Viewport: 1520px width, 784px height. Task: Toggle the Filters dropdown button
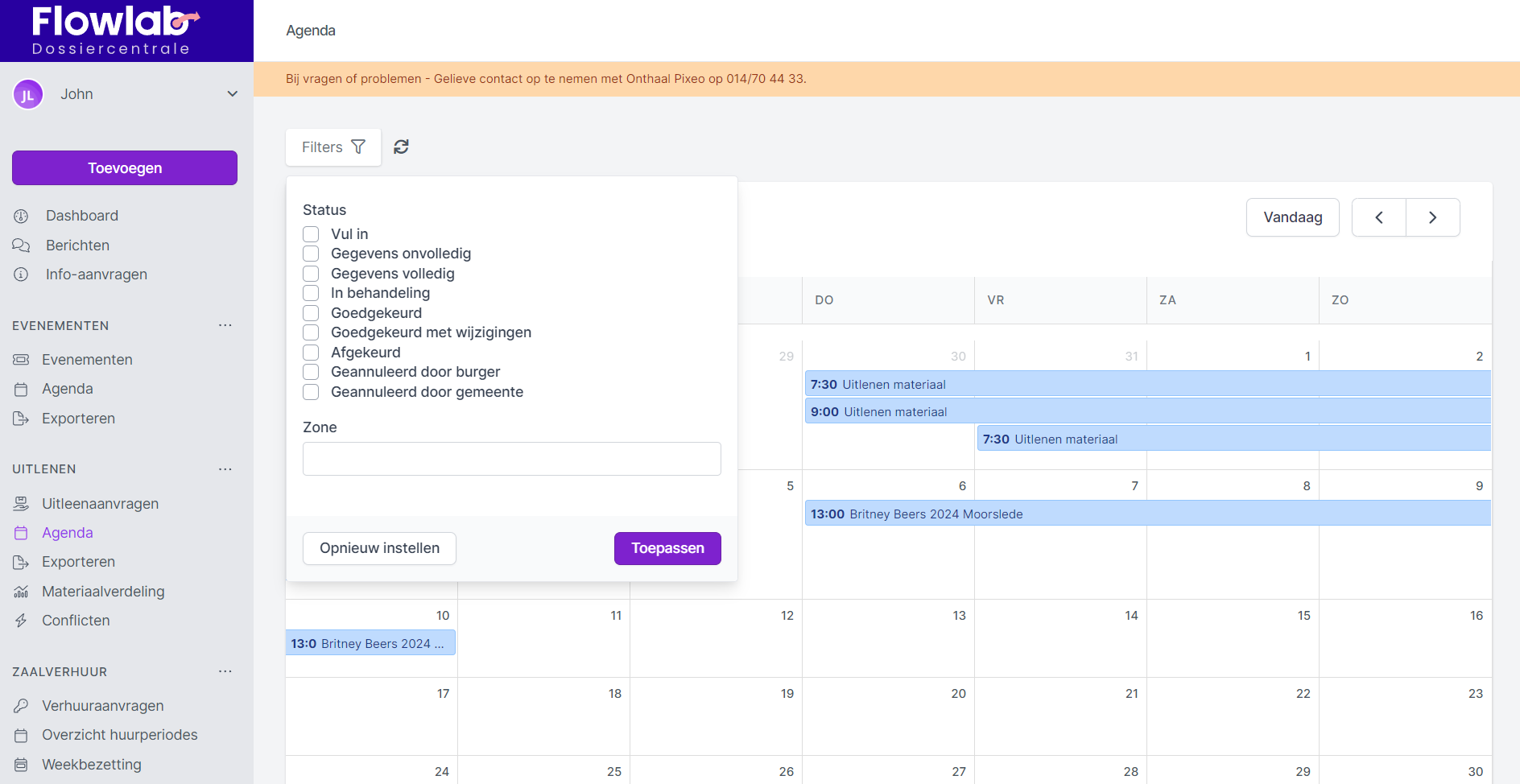click(333, 147)
